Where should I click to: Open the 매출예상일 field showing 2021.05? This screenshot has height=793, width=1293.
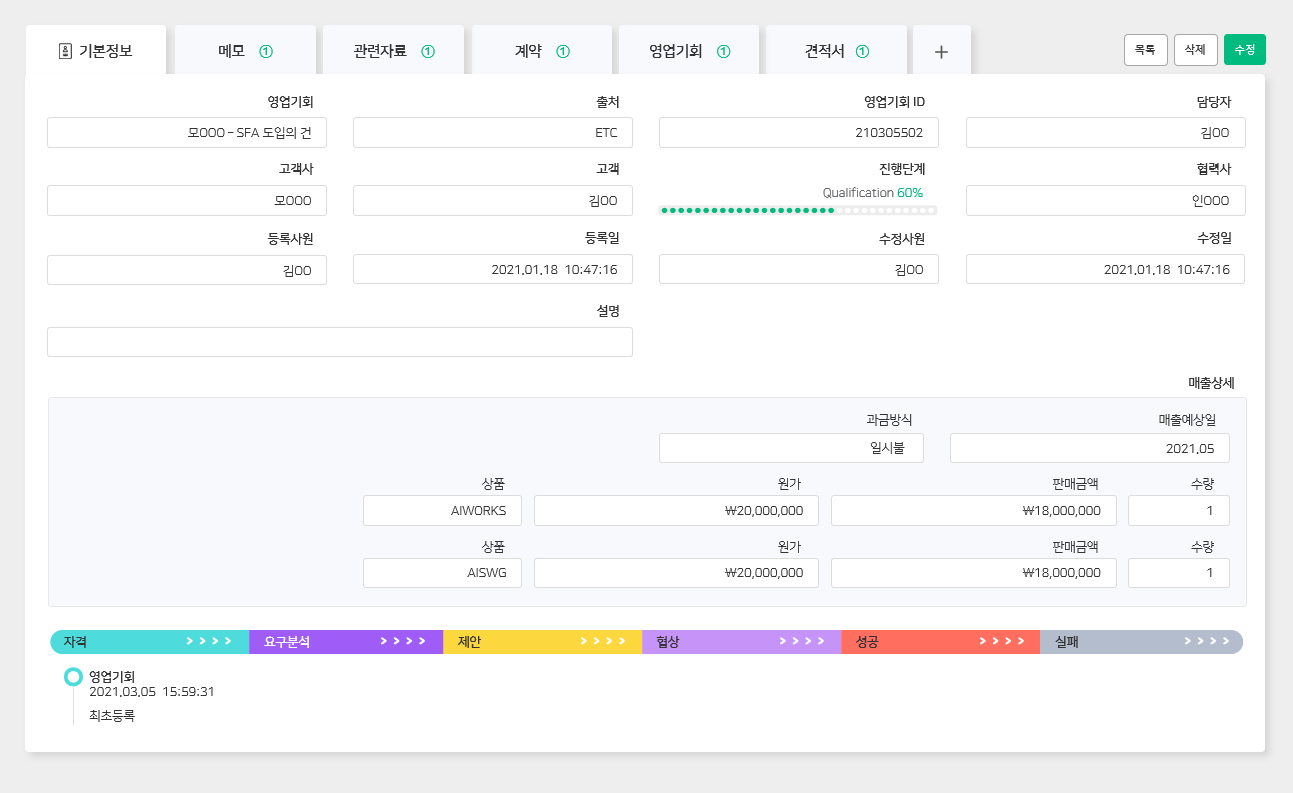click(x=1090, y=448)
